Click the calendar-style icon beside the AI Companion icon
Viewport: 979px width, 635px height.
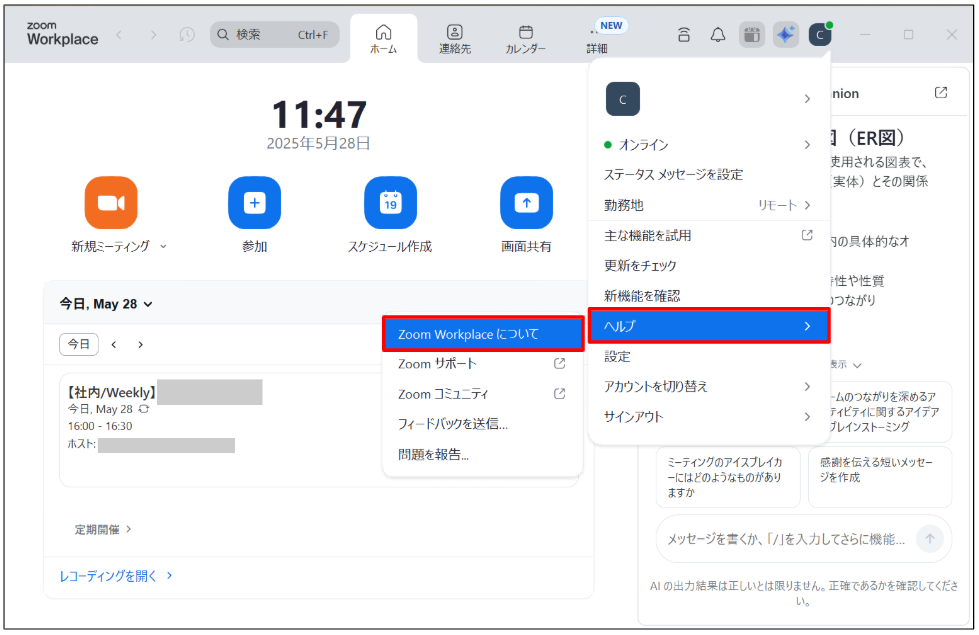click(x=752, y=35)
